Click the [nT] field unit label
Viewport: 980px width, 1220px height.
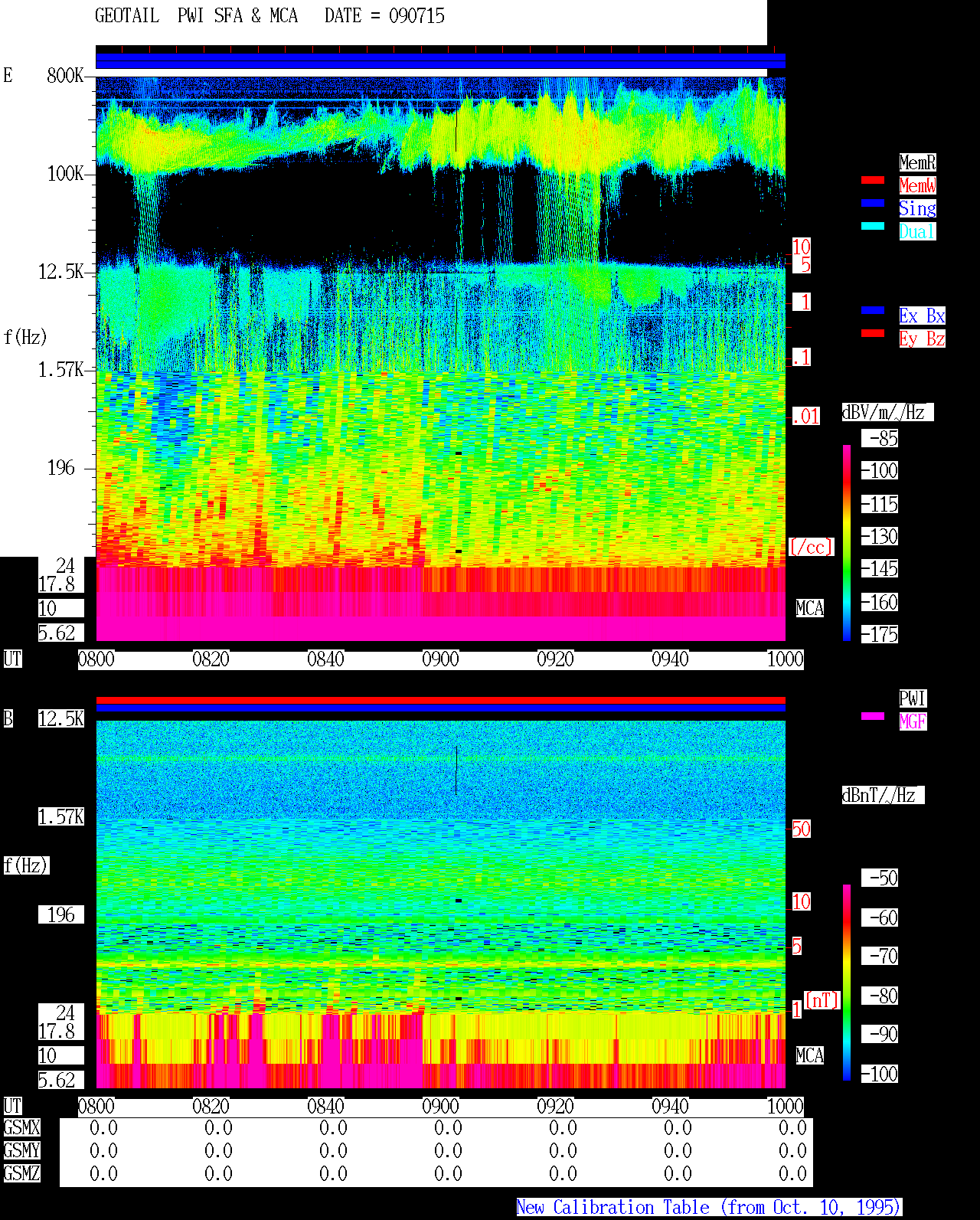click(822, 1000)
